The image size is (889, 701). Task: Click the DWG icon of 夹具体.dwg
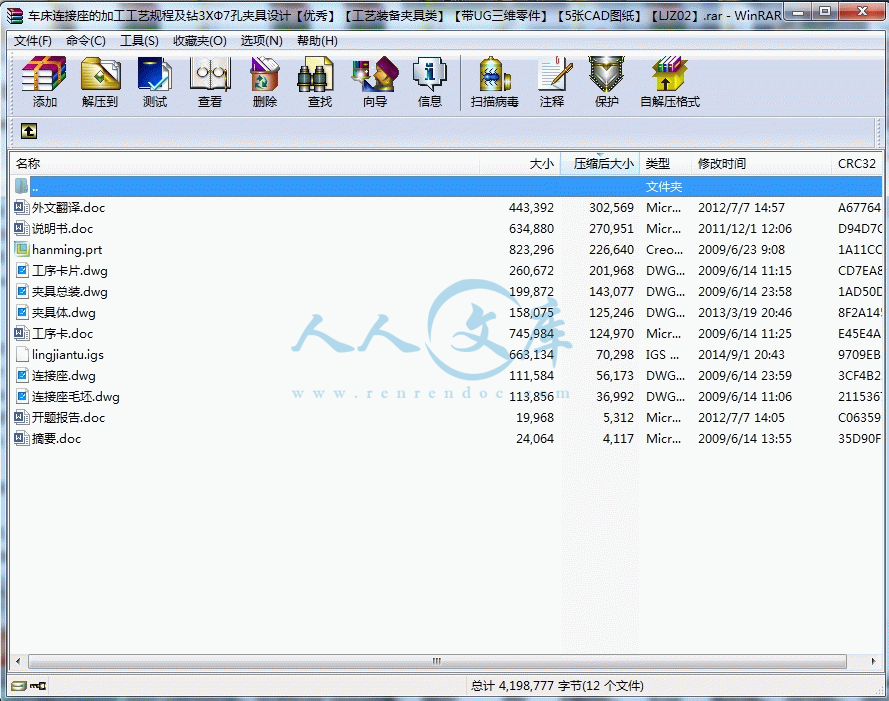pyautogui.click(x=22, y=313)
